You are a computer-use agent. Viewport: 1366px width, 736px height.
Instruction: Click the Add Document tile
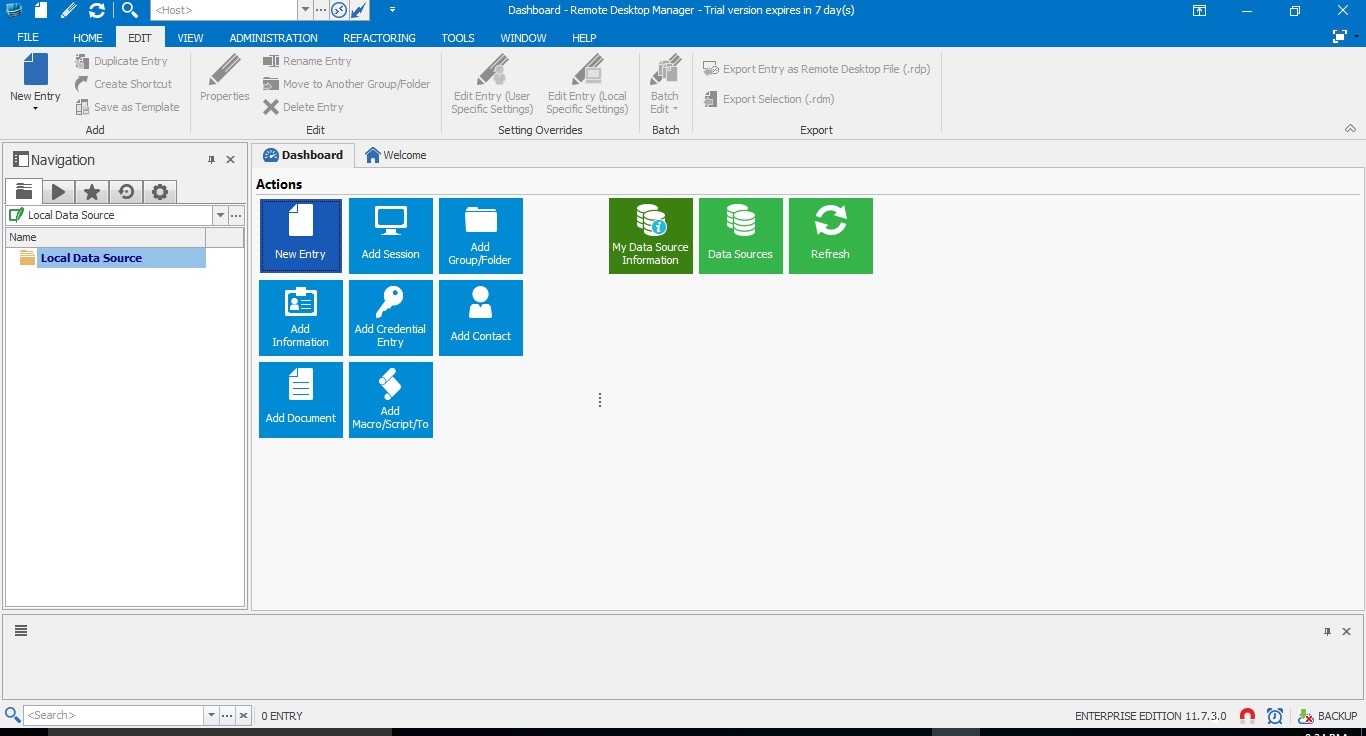pyautogui.click(x=301, y=400)
